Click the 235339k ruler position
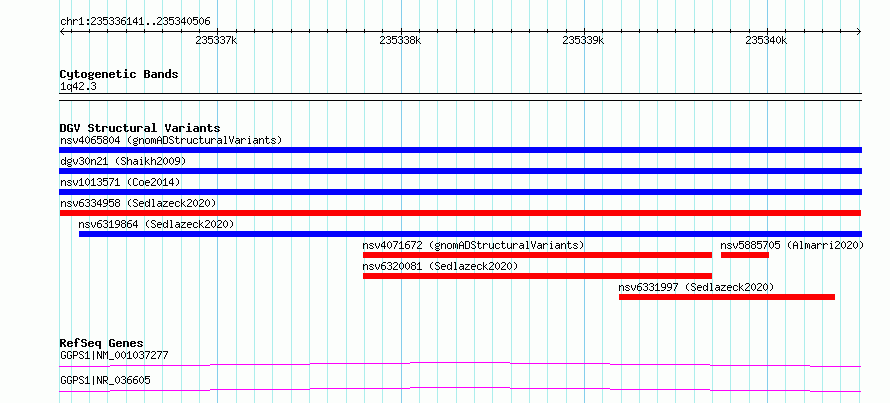The width and height of the screenshot is (890, 403). 583,40
